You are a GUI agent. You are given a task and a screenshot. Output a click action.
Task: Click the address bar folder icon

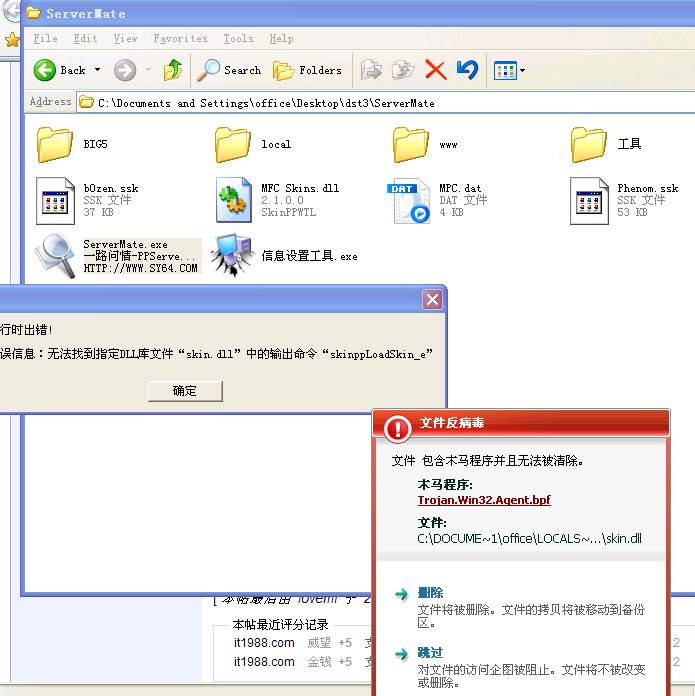point(86,103)
